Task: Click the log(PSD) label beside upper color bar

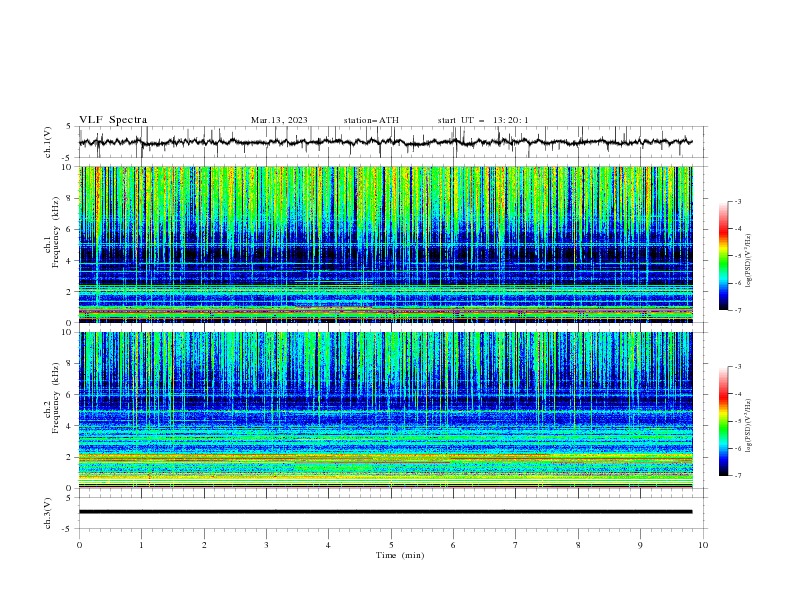Action: [748, 261]
